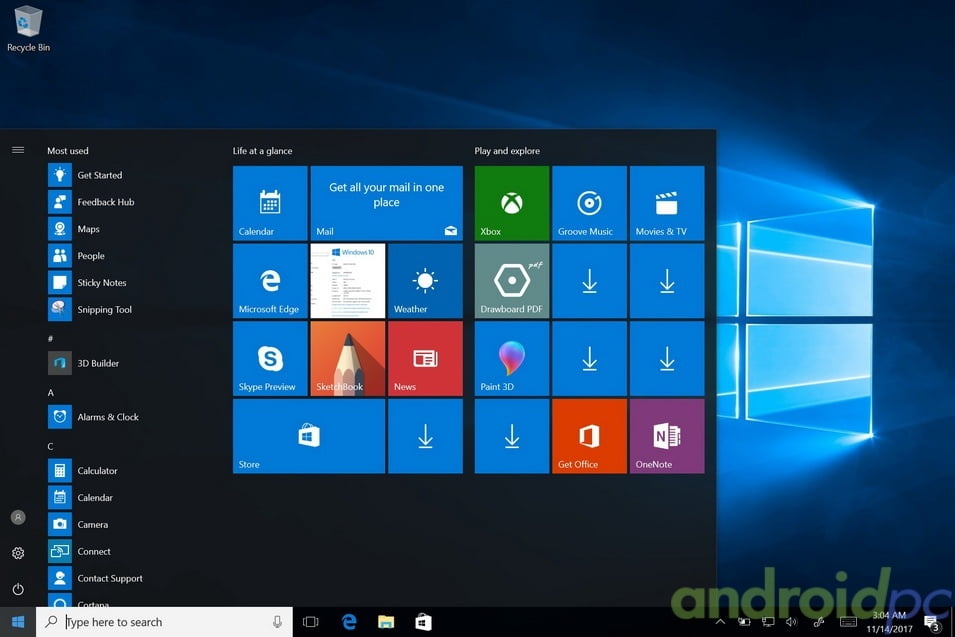
Task: Activate the Cortana microphone icon
Action: [x=277, y=622]
